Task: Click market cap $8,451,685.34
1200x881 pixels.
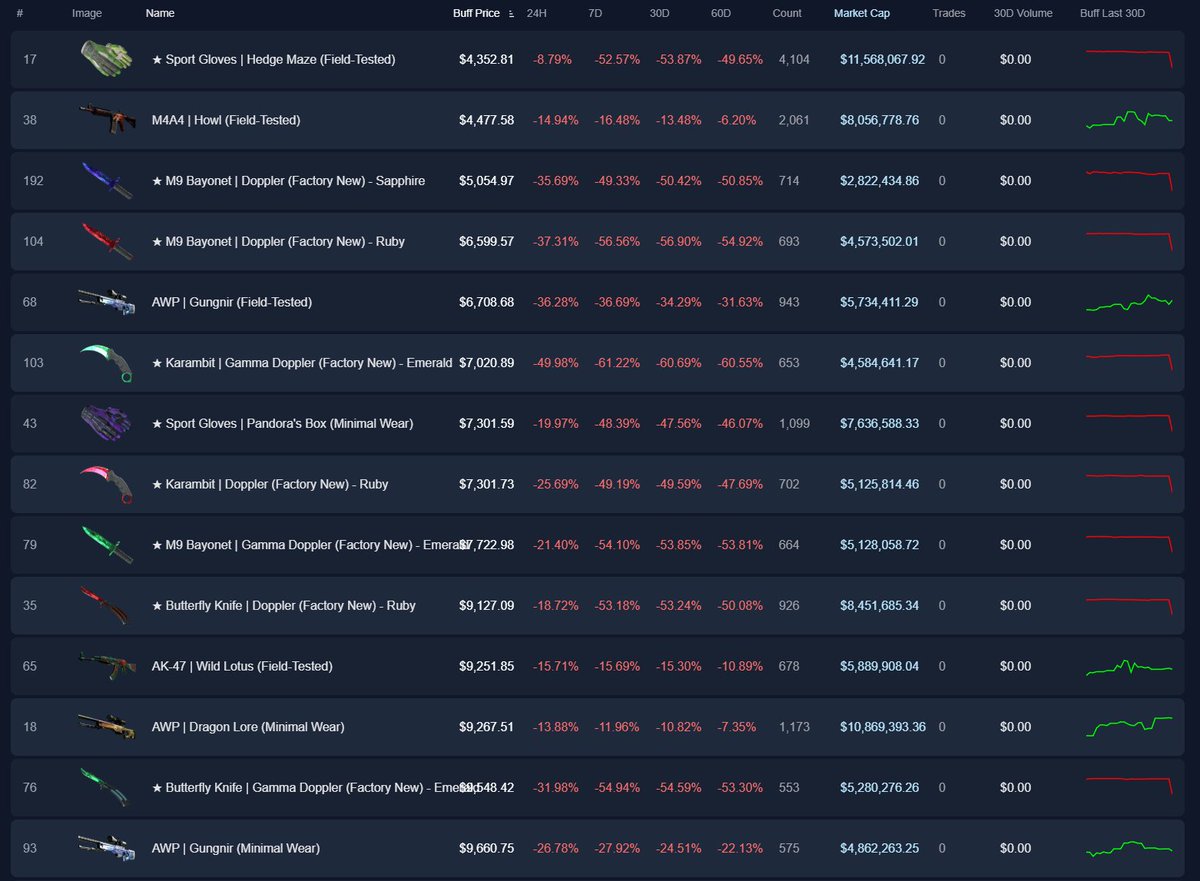Action: coord(879,605)
